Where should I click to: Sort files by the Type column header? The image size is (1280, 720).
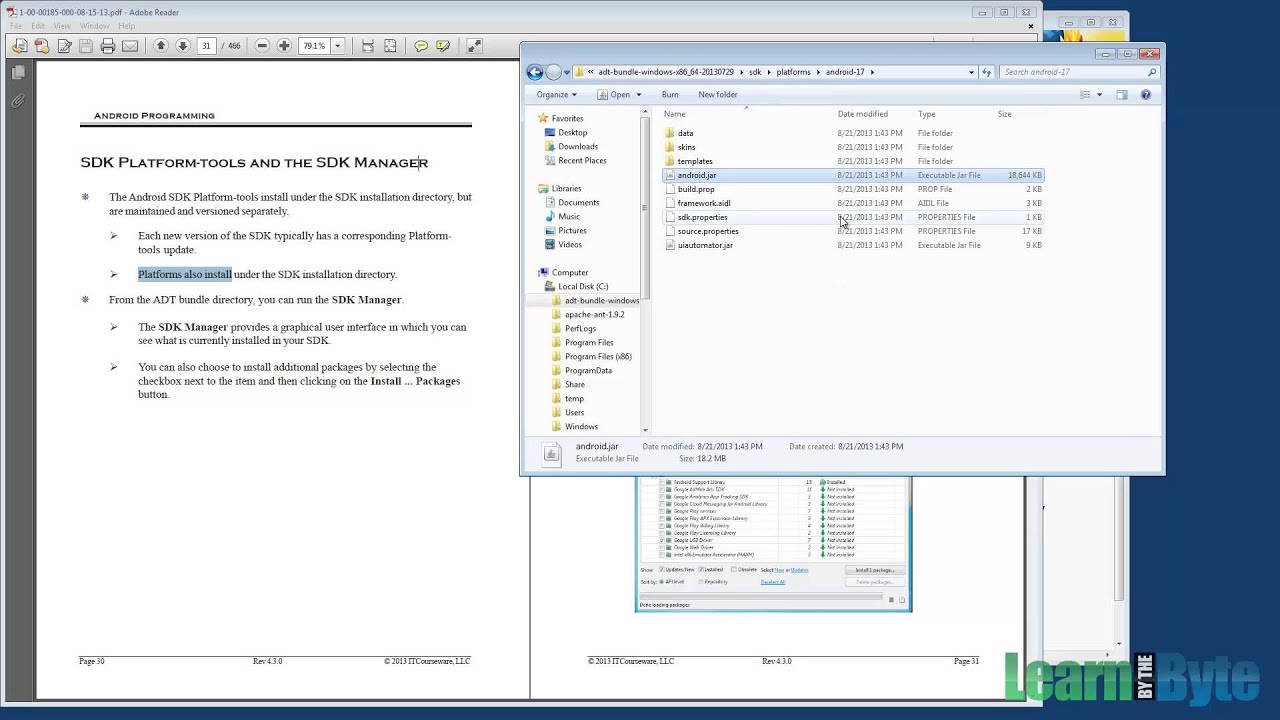955,114
